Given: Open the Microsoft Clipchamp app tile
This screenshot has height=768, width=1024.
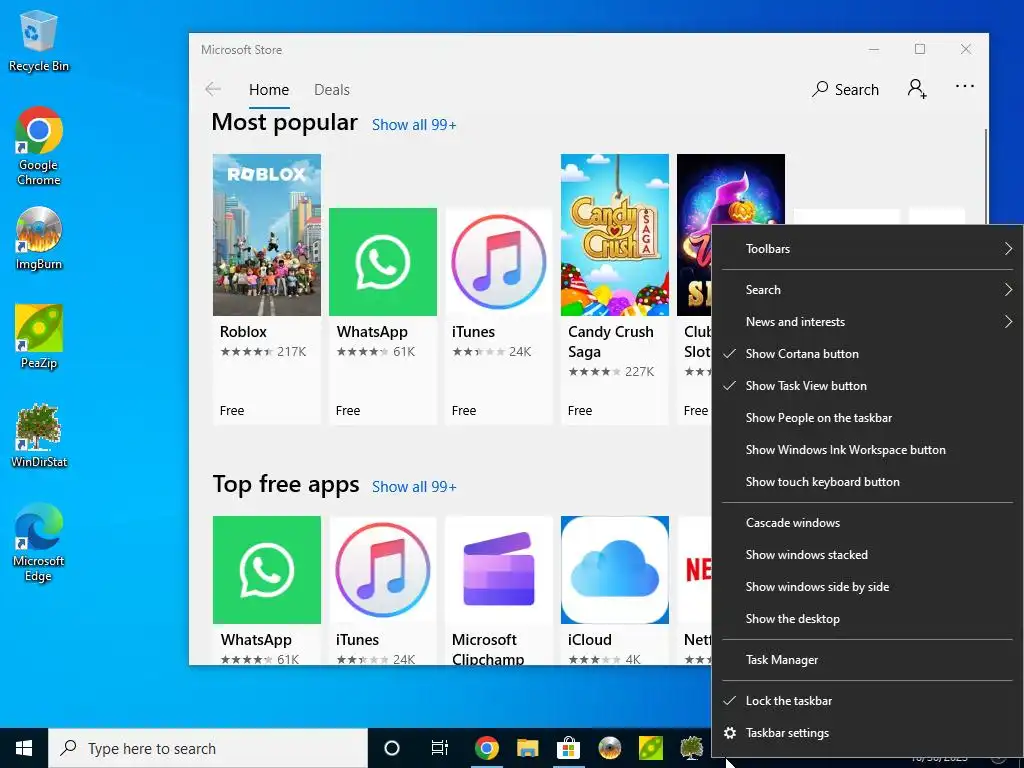Looking at the screenshot, I should click(x=499, y=590).
